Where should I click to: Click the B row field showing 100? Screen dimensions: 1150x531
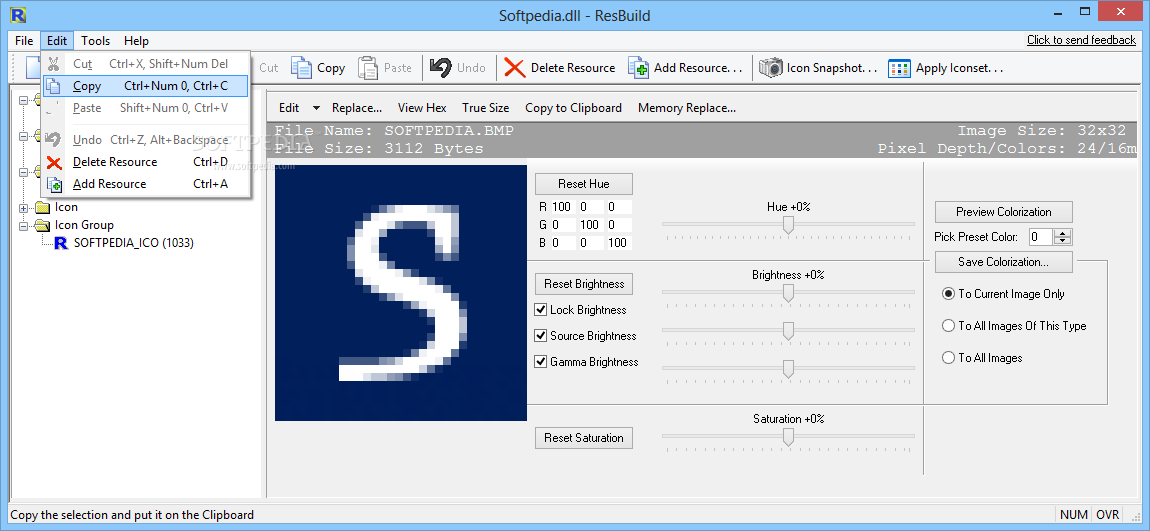[618, 242]
